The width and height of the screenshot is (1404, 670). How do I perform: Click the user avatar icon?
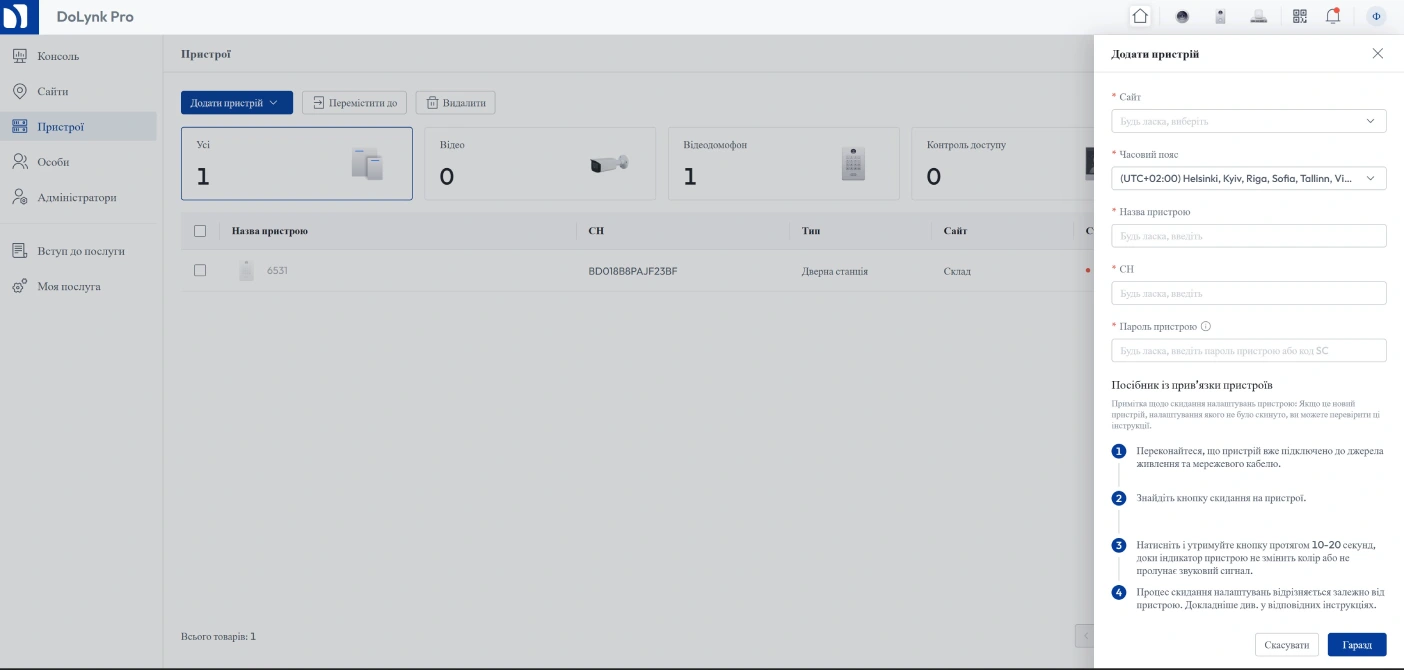pos(1376,16)
